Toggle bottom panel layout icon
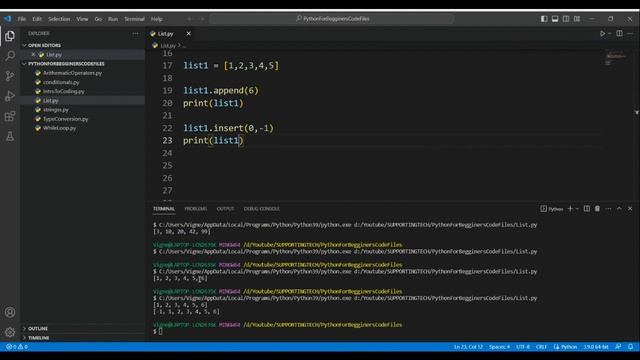Image resolution: width=640 pixels, height=360 pixels. (x=555, y=19)
